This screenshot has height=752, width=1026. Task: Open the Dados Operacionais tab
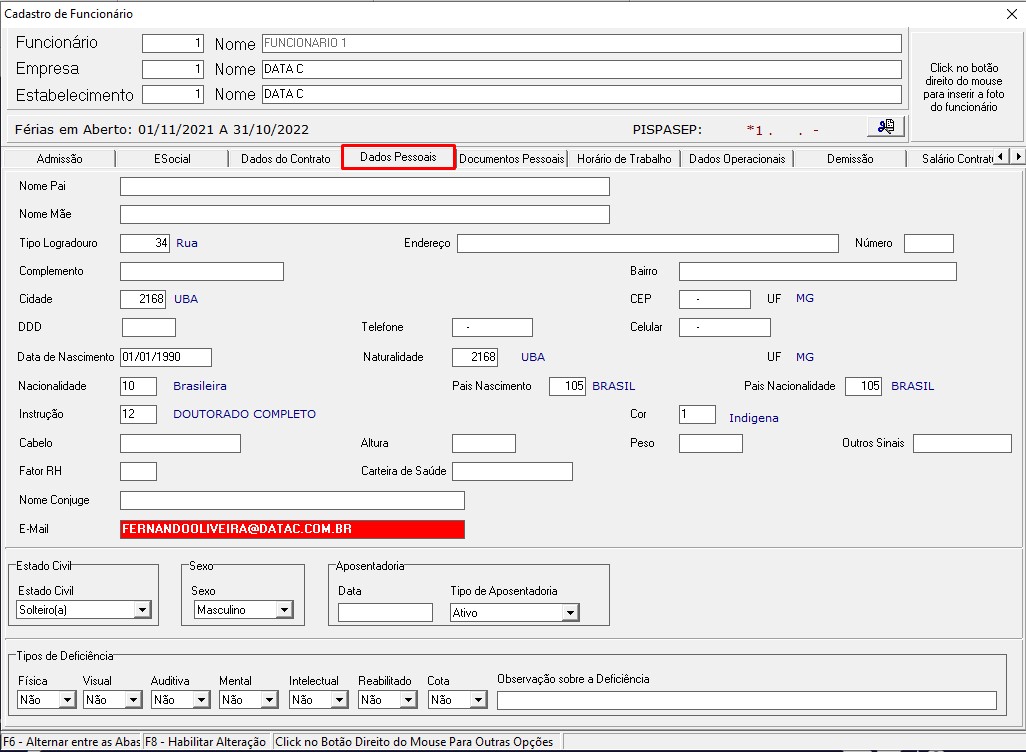pyautogui.click(x=737, y=158)
